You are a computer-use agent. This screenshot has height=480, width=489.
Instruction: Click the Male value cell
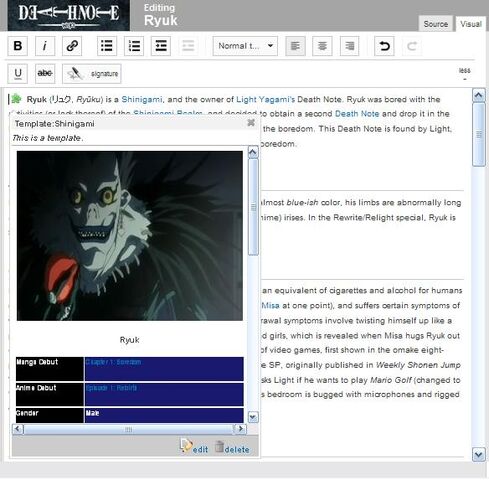(164, 416)
